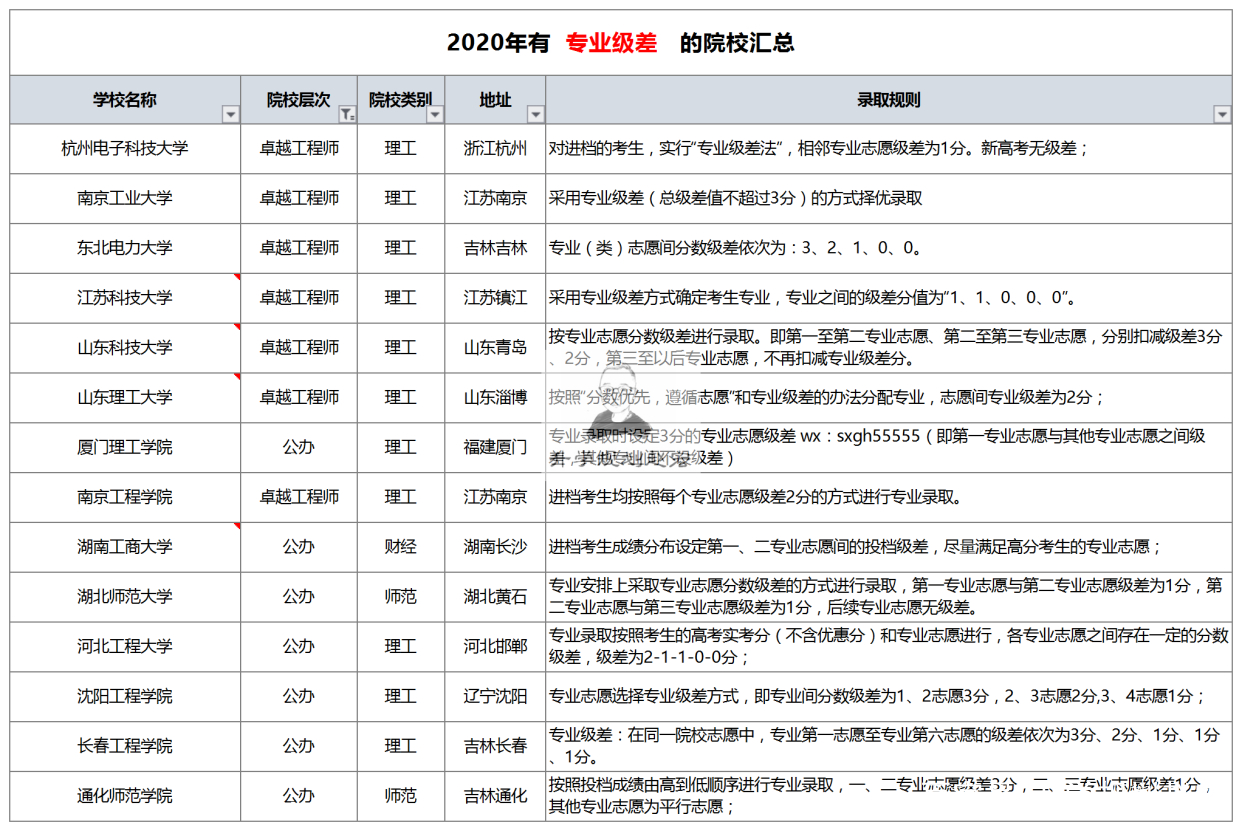The height and width of the screenshot is (831, 1242).
Task: Select the cell 河北工程大学
Action: point(125,647)
